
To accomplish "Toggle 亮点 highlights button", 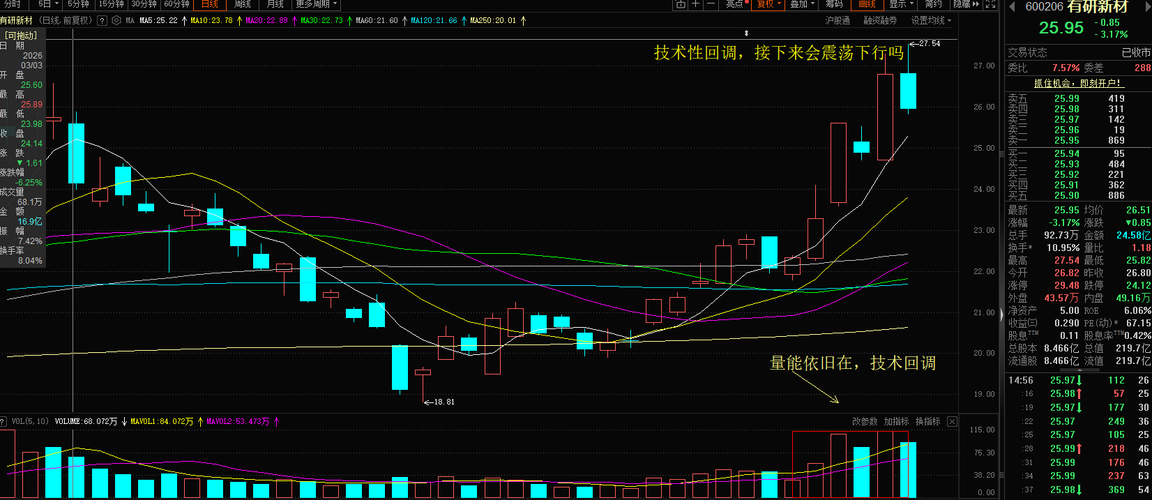I will (x=735, y=4).
